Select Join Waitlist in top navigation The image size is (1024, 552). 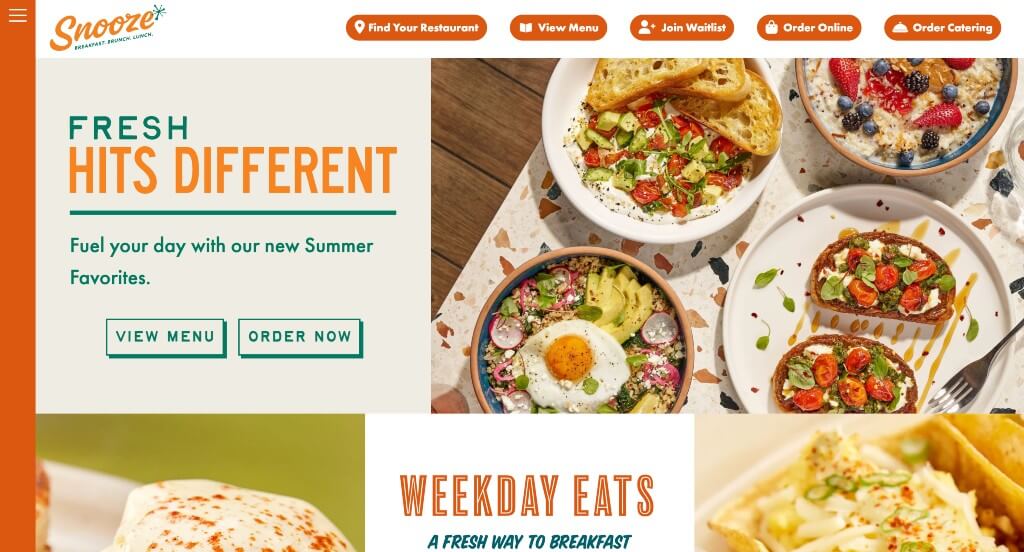click(682, 27)
